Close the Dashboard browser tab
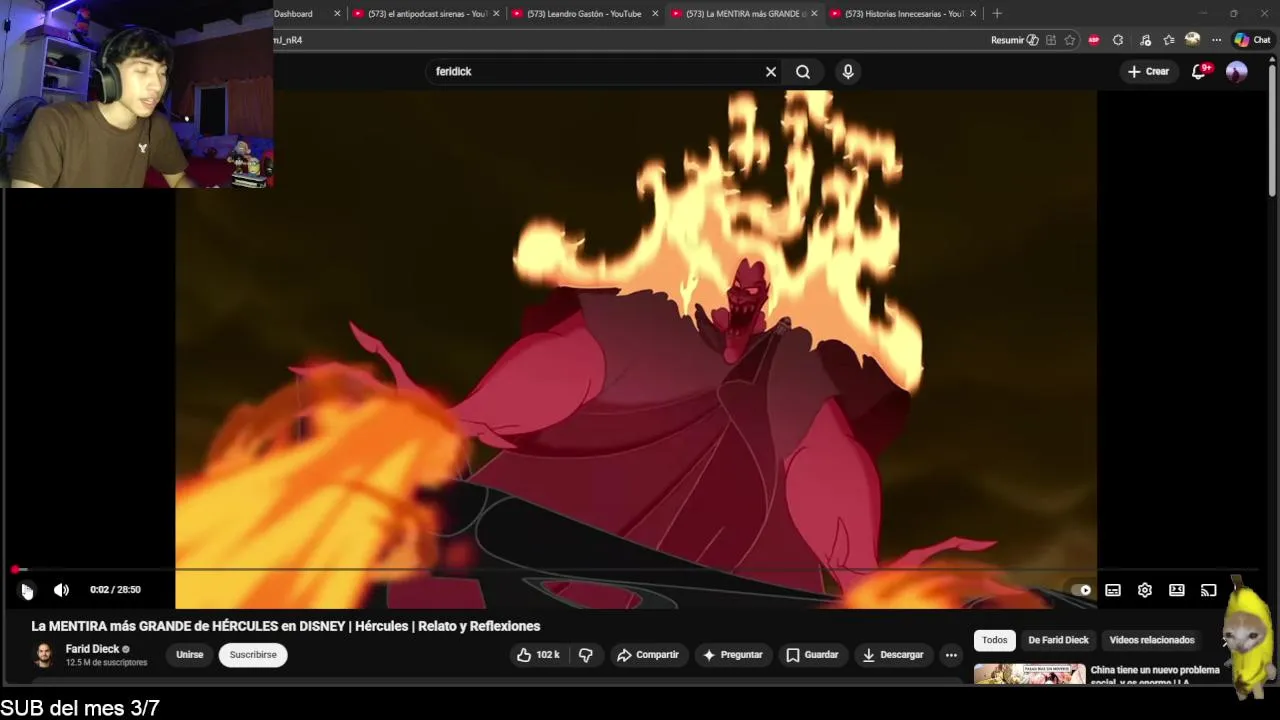Screen dimensions: 1280x720 337,14
